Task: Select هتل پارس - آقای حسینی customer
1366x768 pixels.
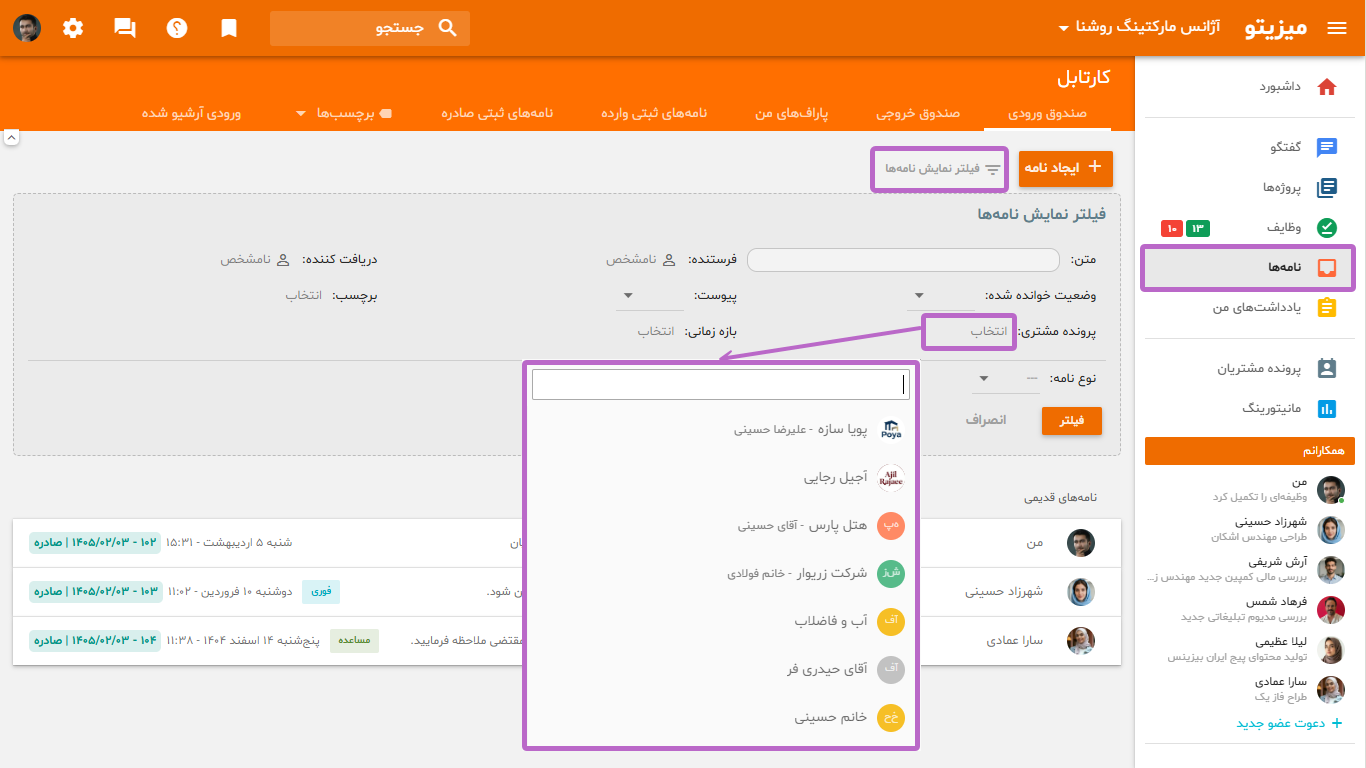Action: (x=721, y=525)
